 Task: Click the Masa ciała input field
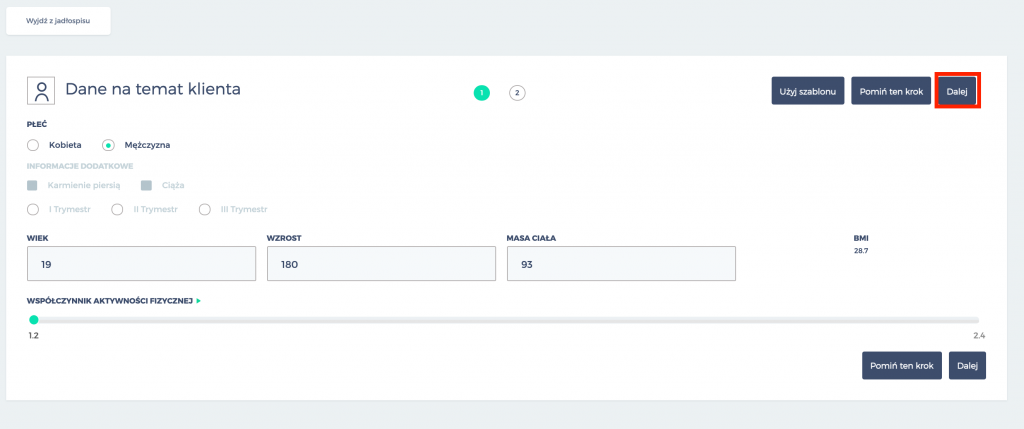pos(621,264)
